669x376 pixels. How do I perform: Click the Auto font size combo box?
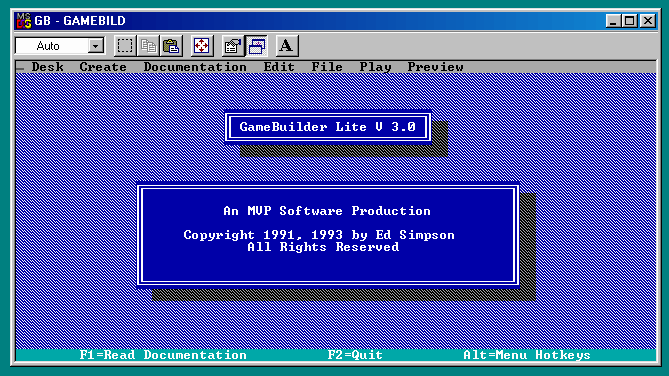click(60, 46)
